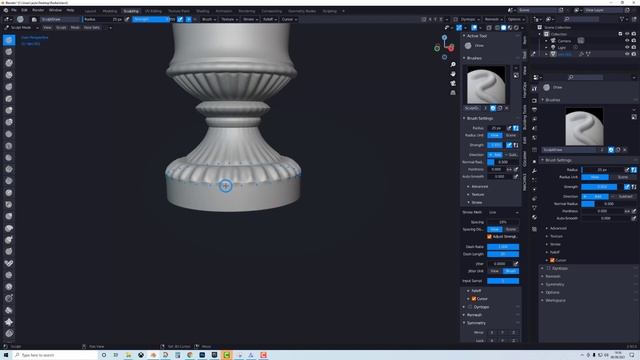This screenshot has width=640, height=360.
Task: Click the blue Z axis on navigation gizmo
Action: 444,37
